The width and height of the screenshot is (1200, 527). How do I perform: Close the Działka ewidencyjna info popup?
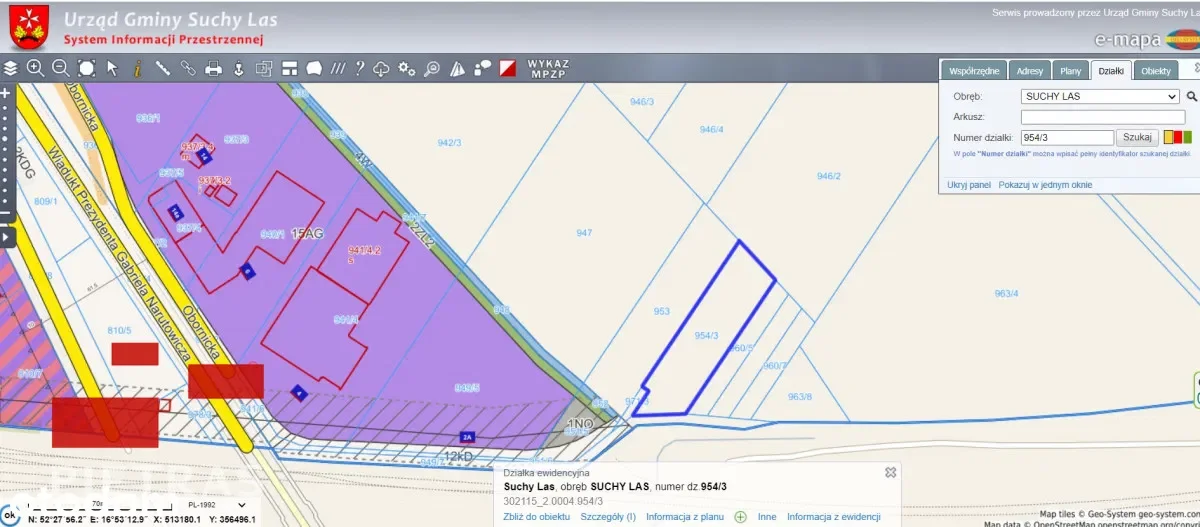[x=890, y=472]
